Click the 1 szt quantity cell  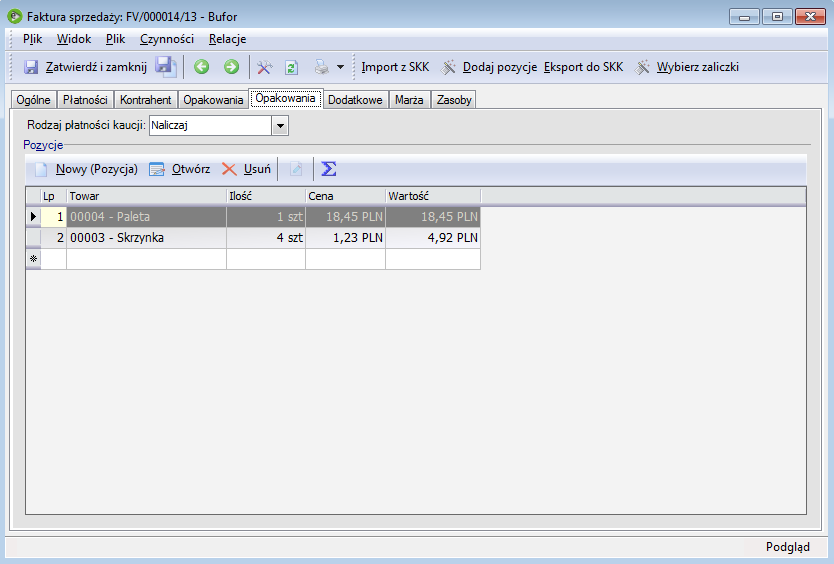pyautogui.click(x=266, y=217)
